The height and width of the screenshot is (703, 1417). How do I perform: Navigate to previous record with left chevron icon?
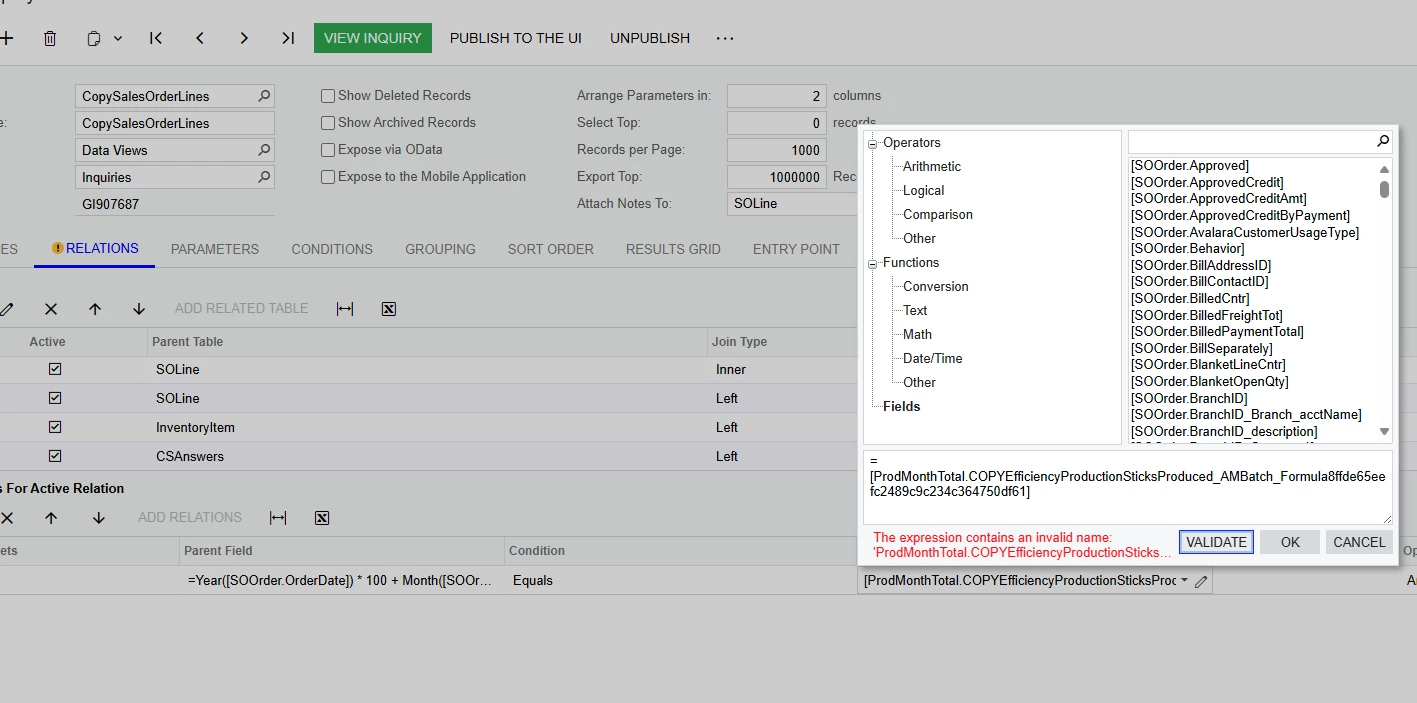coord(200,38)
